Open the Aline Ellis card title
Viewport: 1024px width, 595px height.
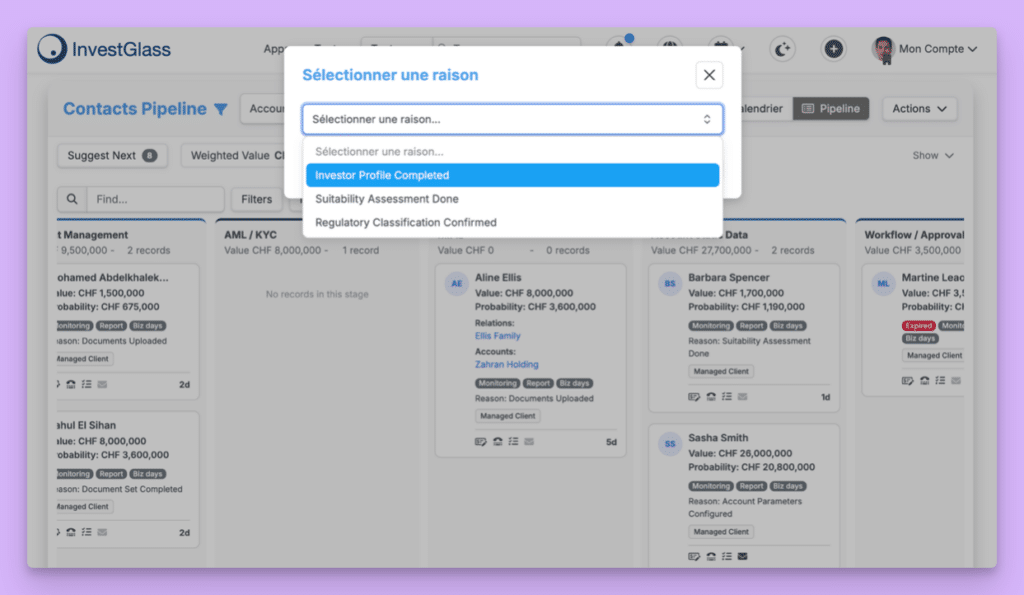click(x=498, y=278)
